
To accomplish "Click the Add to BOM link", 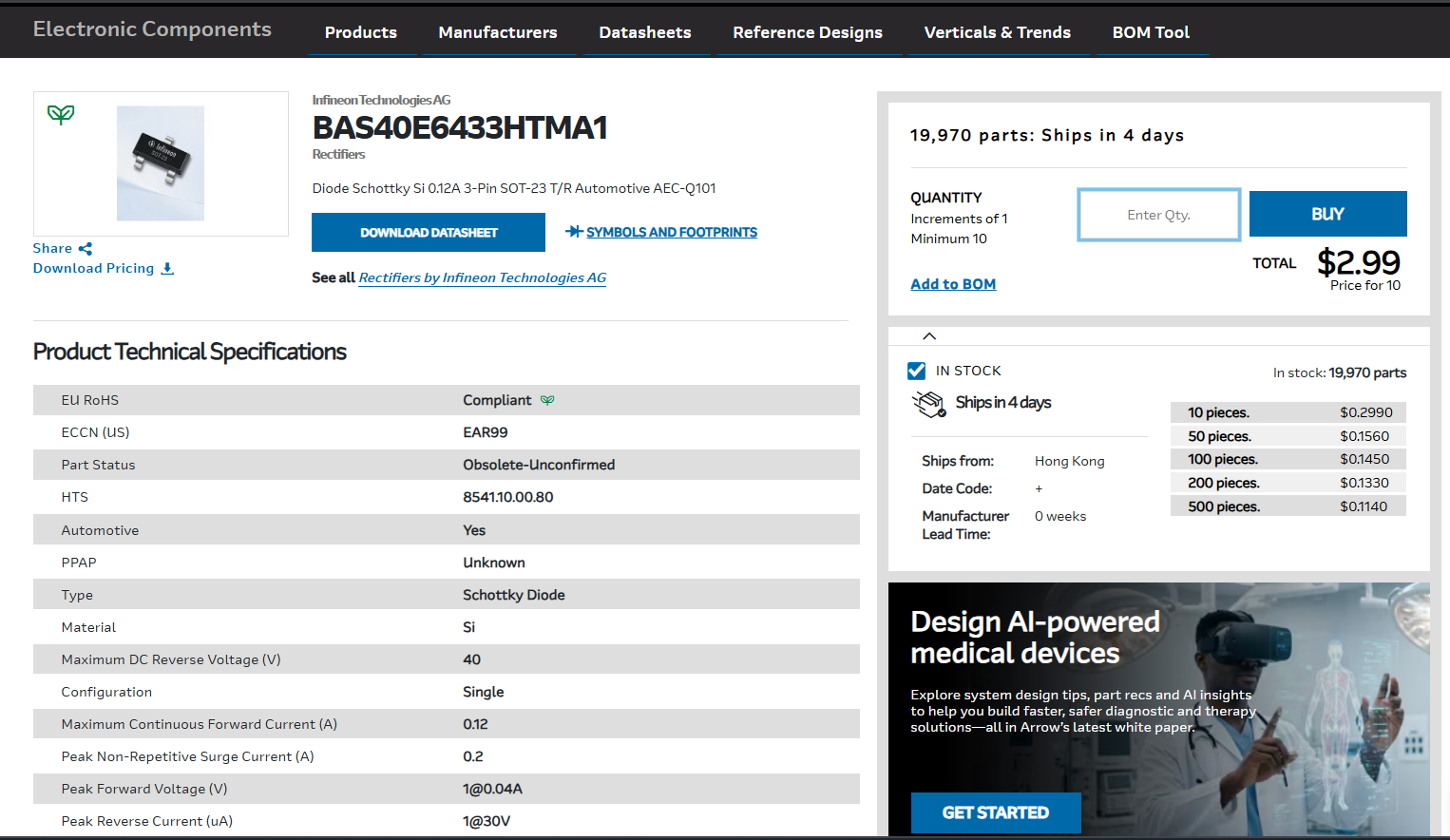I will 953,284.
